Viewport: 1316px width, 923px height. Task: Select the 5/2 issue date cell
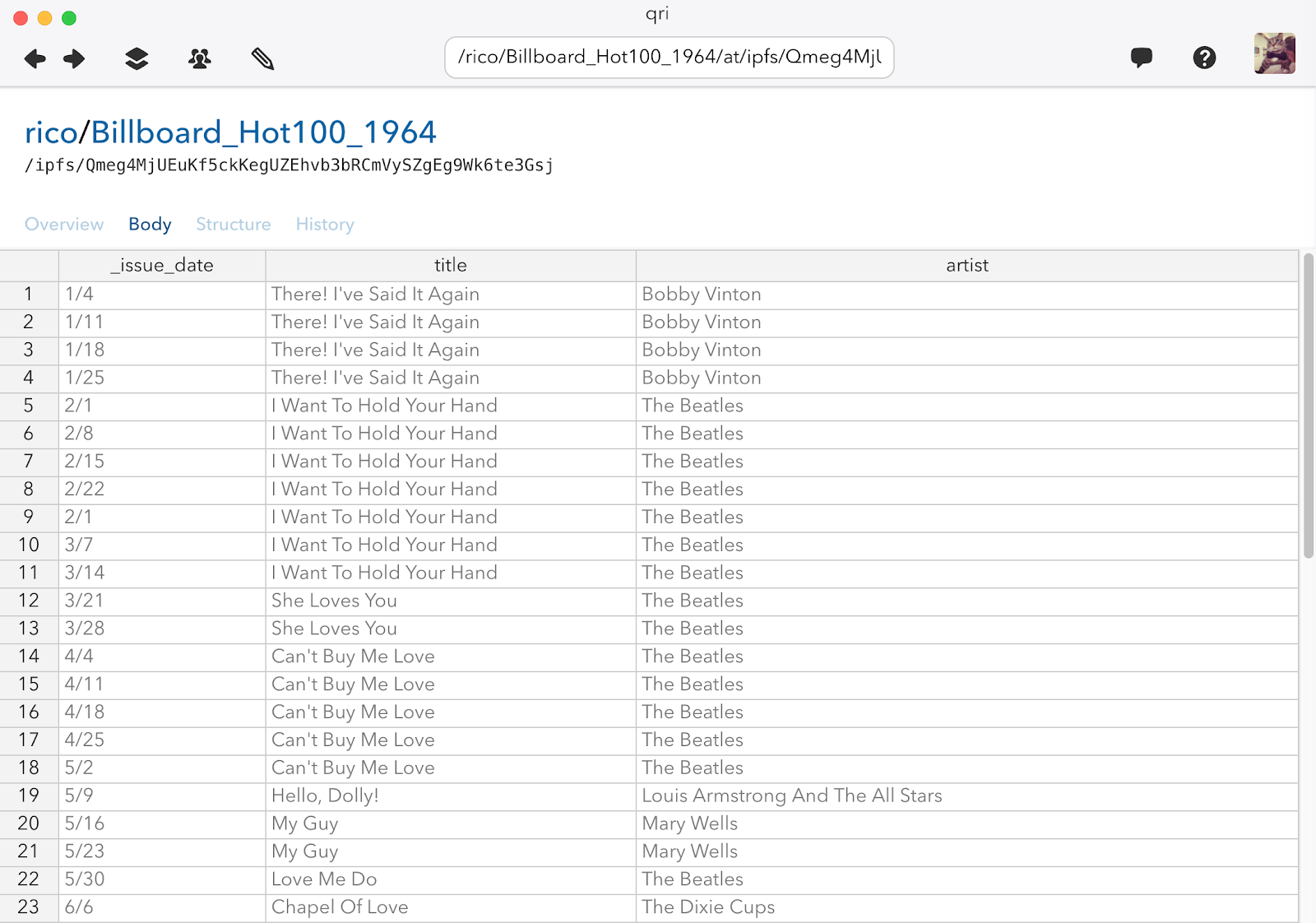point(162,768)
